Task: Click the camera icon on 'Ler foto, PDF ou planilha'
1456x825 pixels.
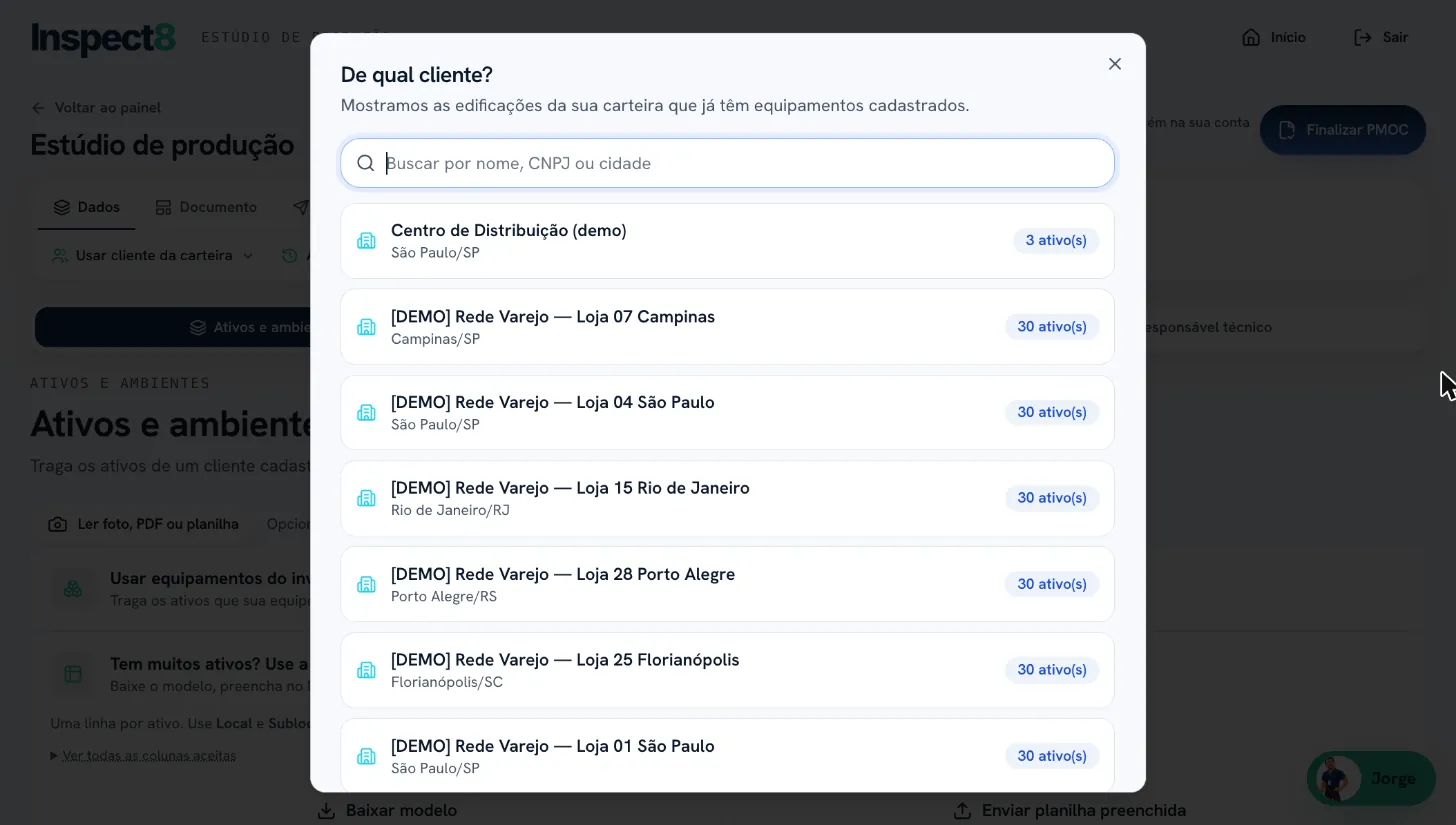Action: click(58, 524)
